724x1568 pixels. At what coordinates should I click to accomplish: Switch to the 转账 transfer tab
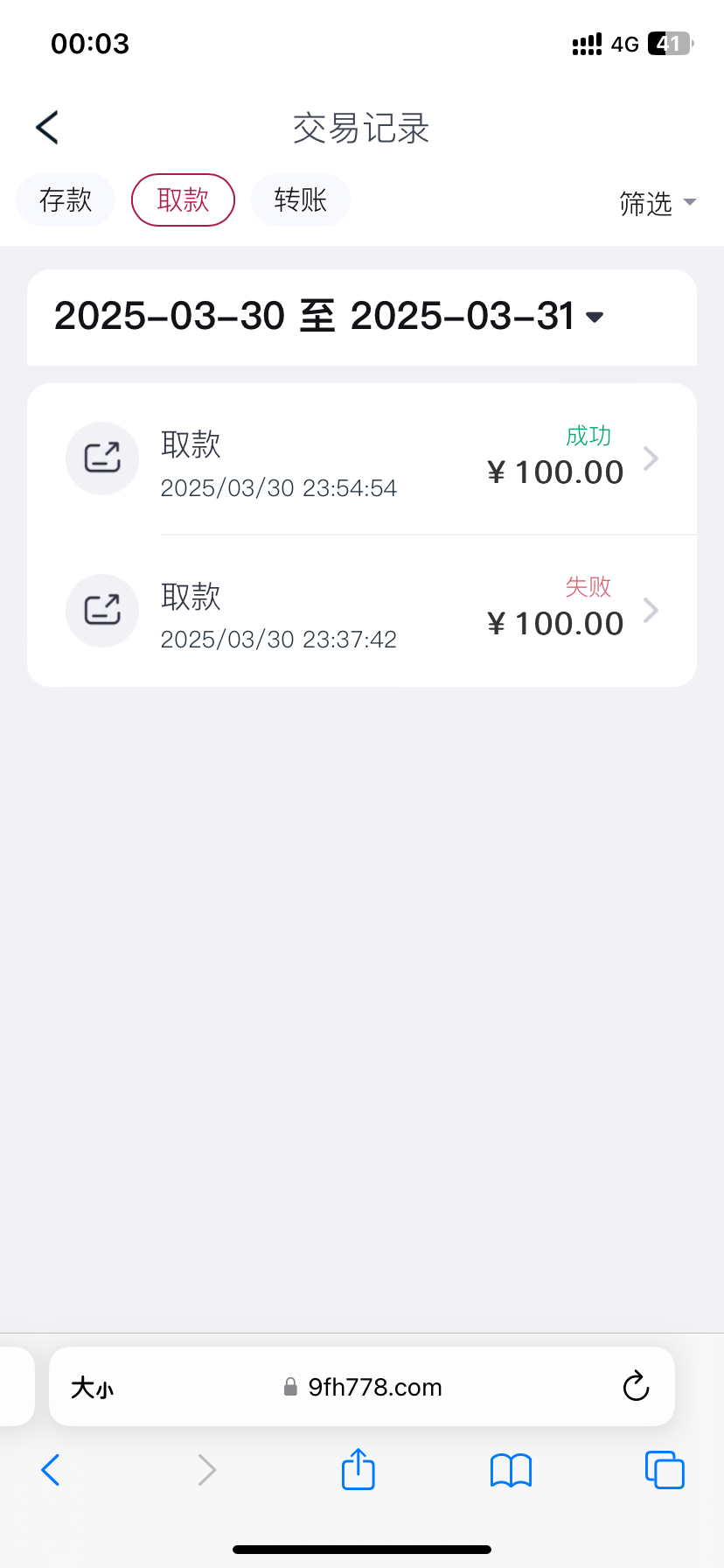(x=300, y=200)
